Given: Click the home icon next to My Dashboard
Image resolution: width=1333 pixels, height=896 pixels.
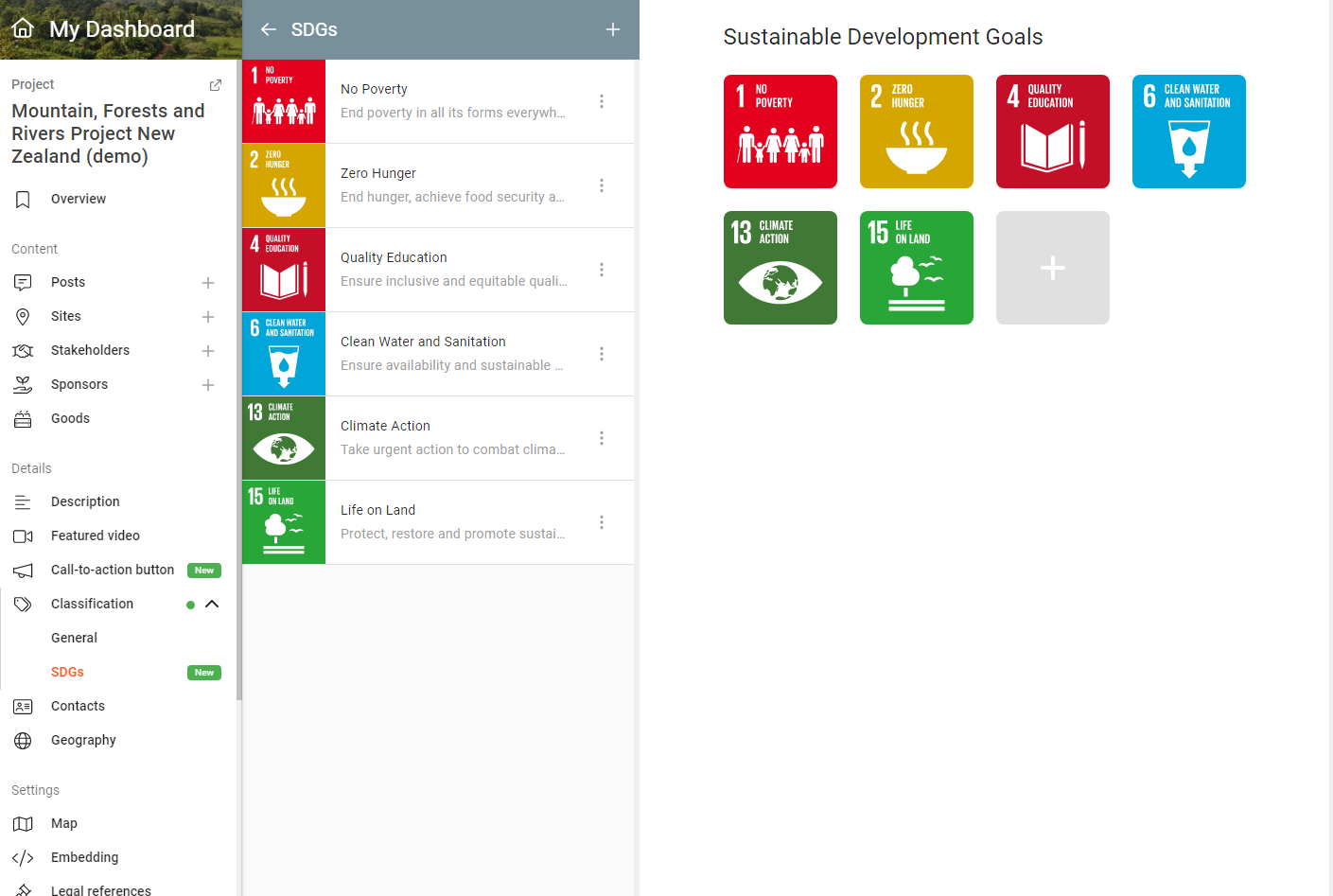Looking at the screenshot, I should [23, 28].
